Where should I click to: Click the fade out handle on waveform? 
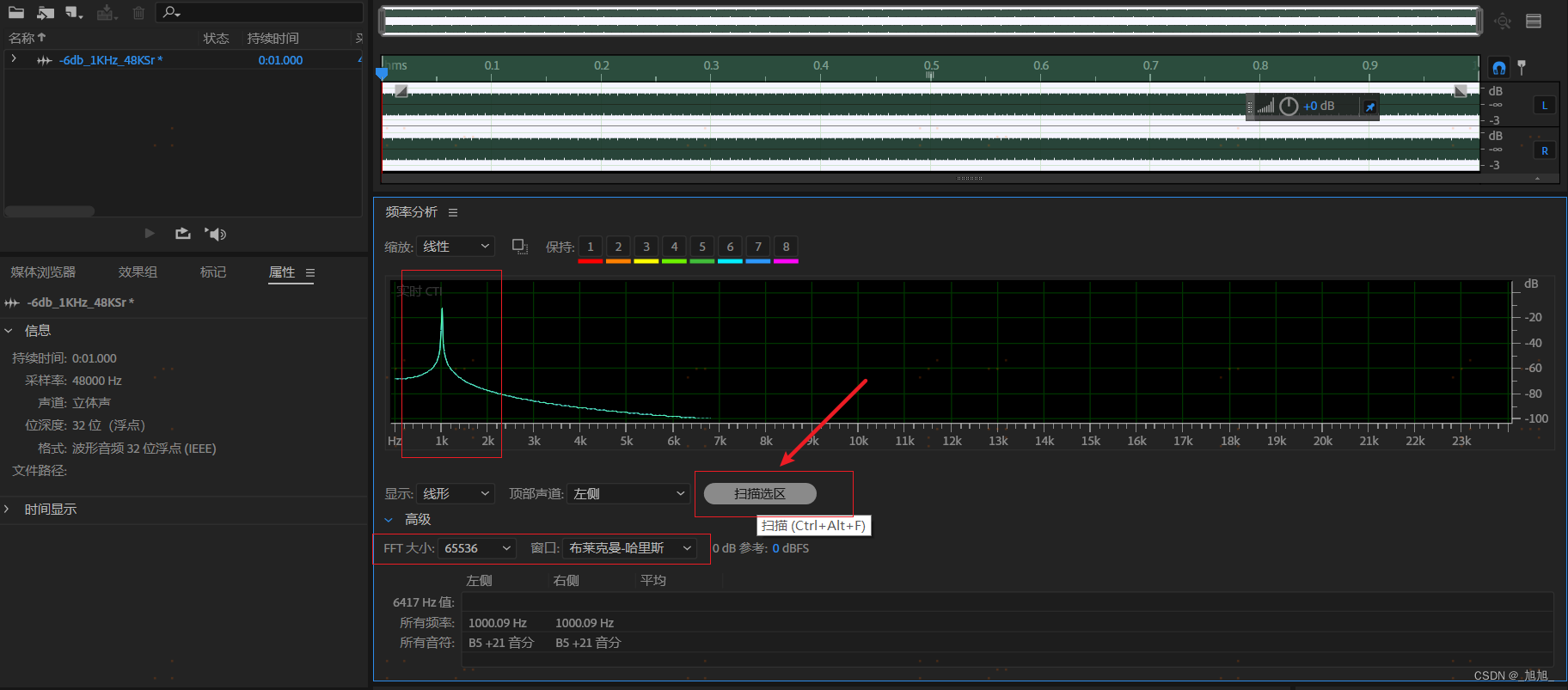1461,91
